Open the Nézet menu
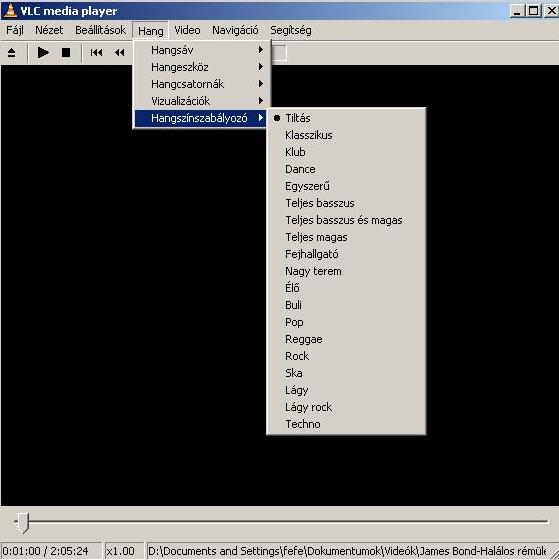The height and width of the screenshot is (560, 559). [x=49, y=30]
